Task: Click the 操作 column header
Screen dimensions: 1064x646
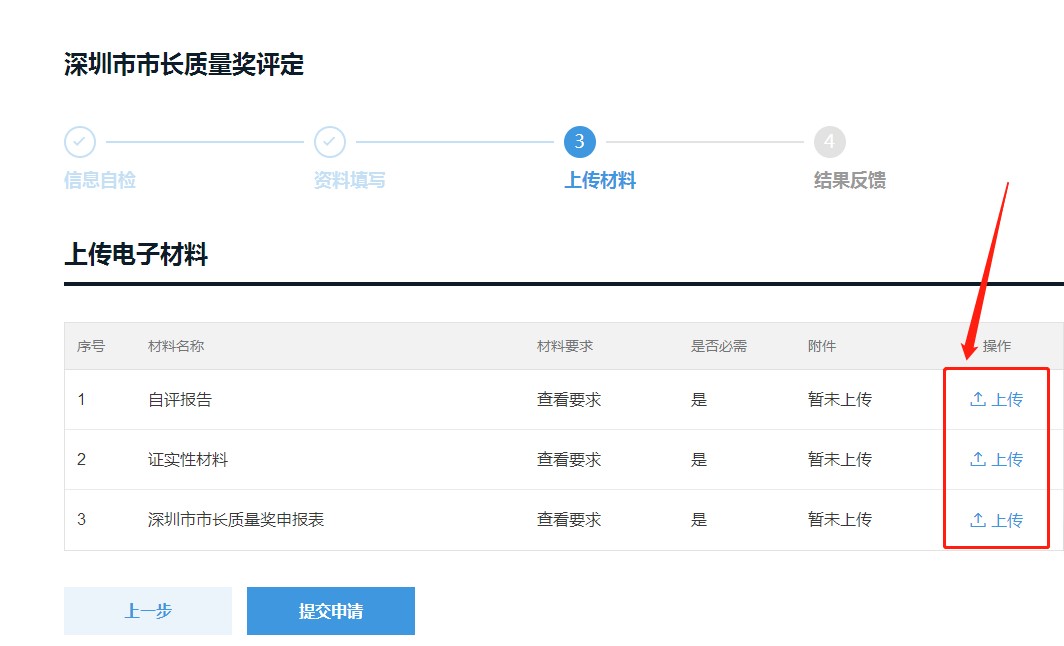Action: 997,346
